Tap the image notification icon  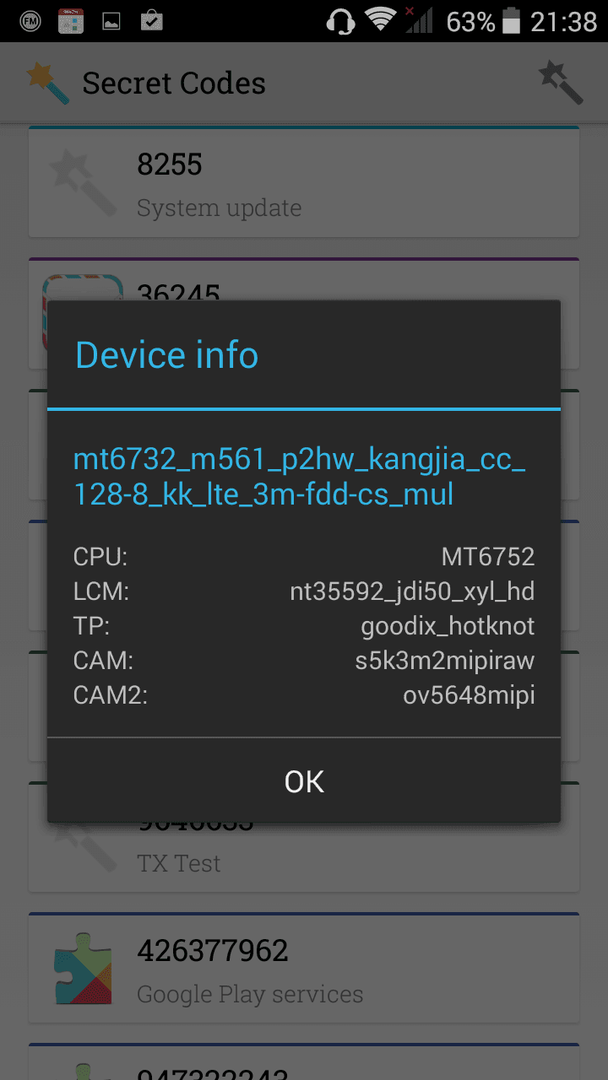112,22
